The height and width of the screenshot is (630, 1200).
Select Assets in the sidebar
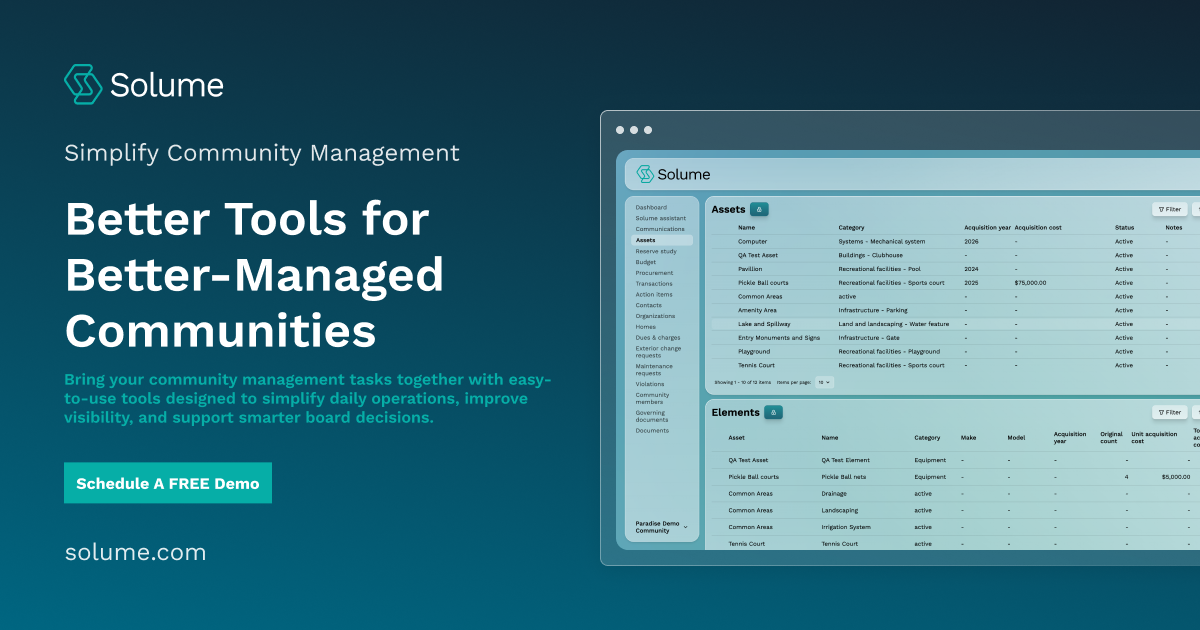[x=662, y=240]
